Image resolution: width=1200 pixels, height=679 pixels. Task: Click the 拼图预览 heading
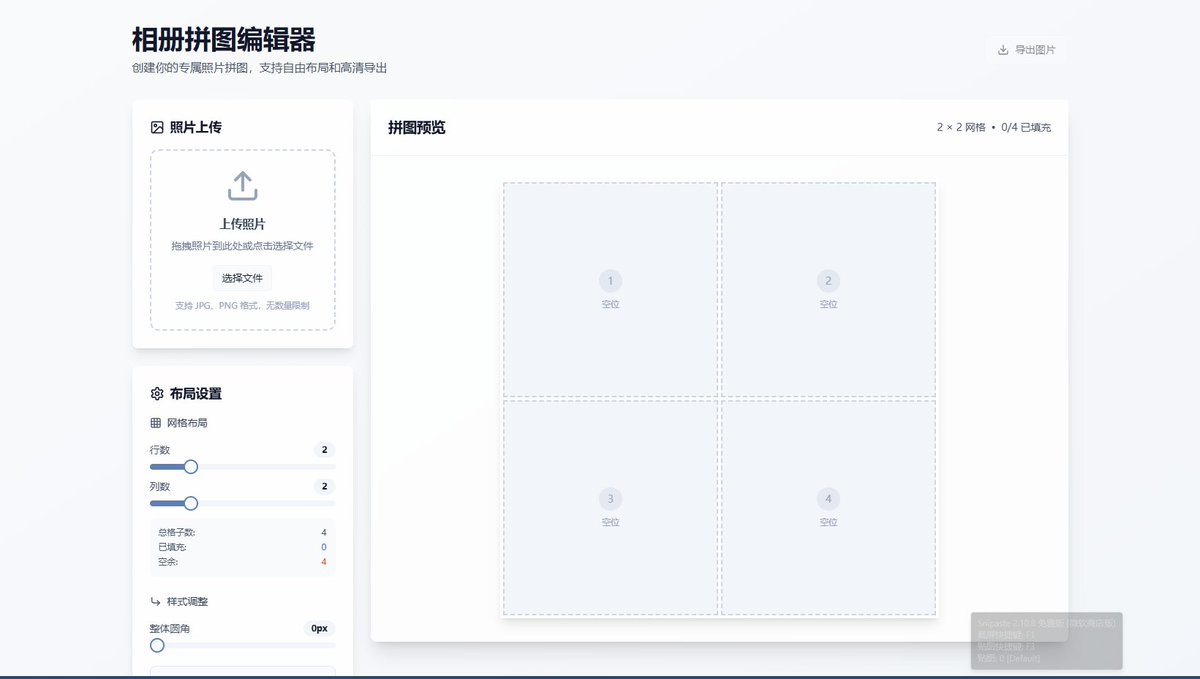pyautogui.click(x=417, y=128)
